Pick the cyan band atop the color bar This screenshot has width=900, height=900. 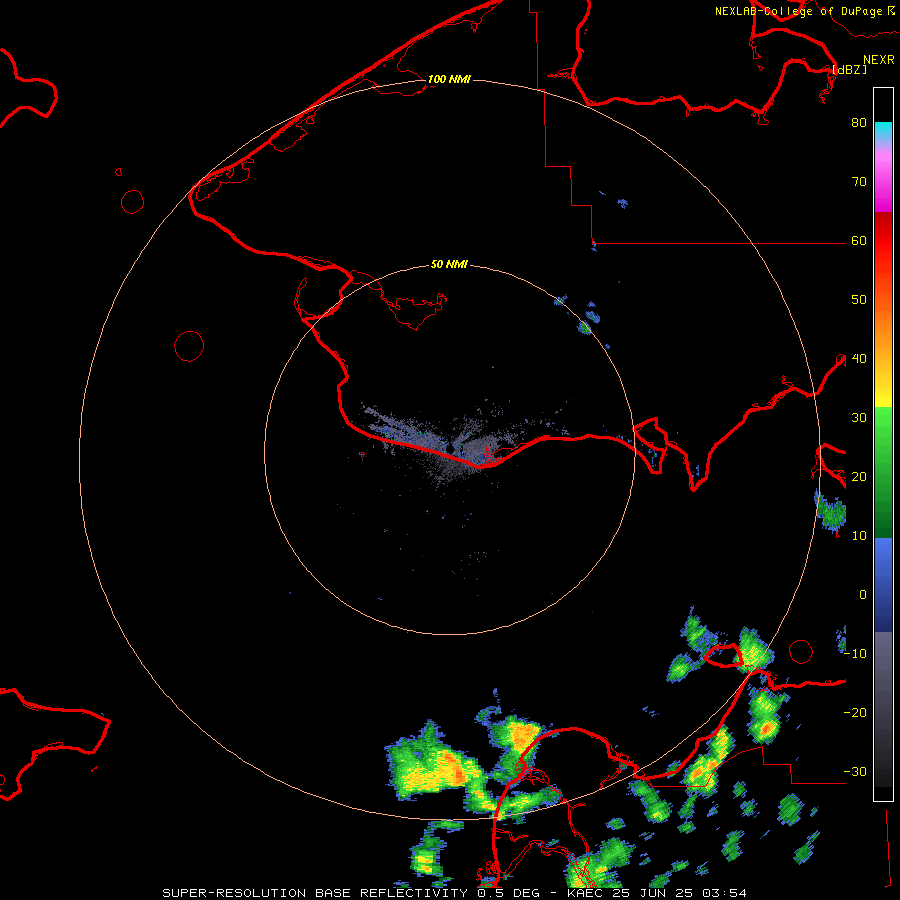click(x=883, y=131)
